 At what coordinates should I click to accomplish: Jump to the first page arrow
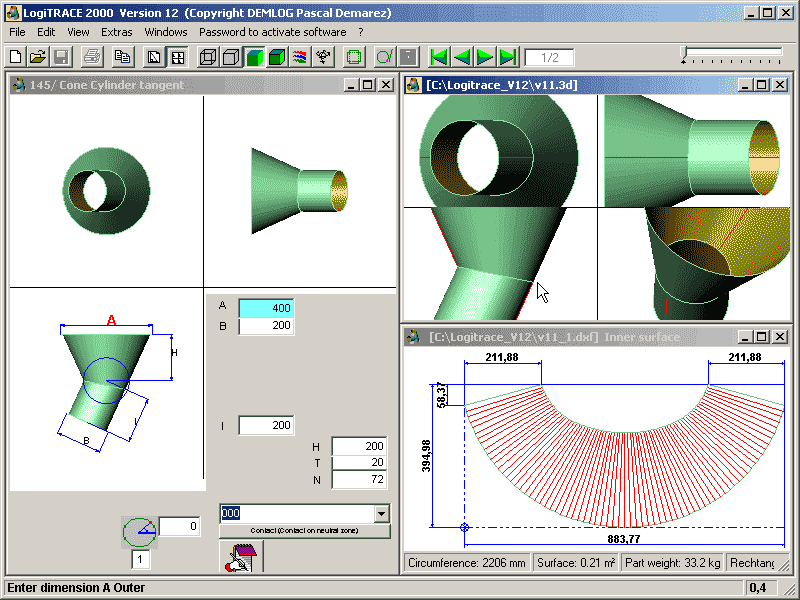439,57
